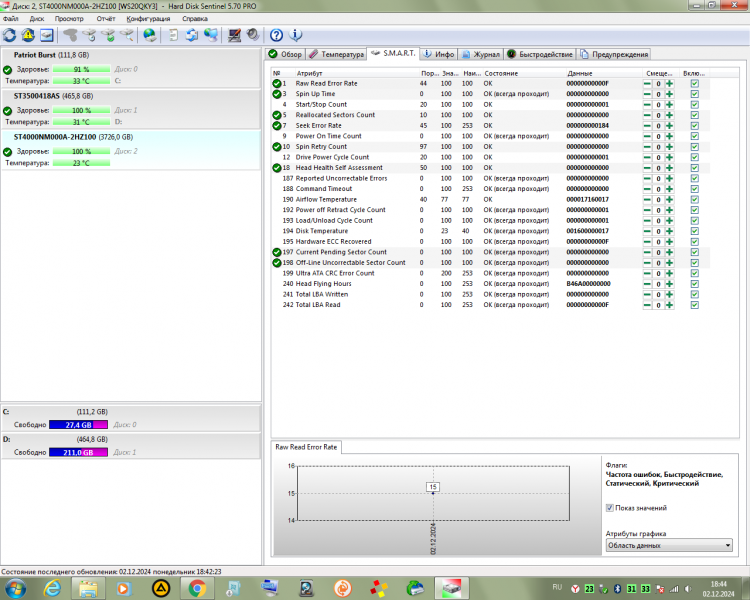750x600 pixels.
Task: Click green status icon of Seek Error Rate
Action: click(x=276, y=125)
